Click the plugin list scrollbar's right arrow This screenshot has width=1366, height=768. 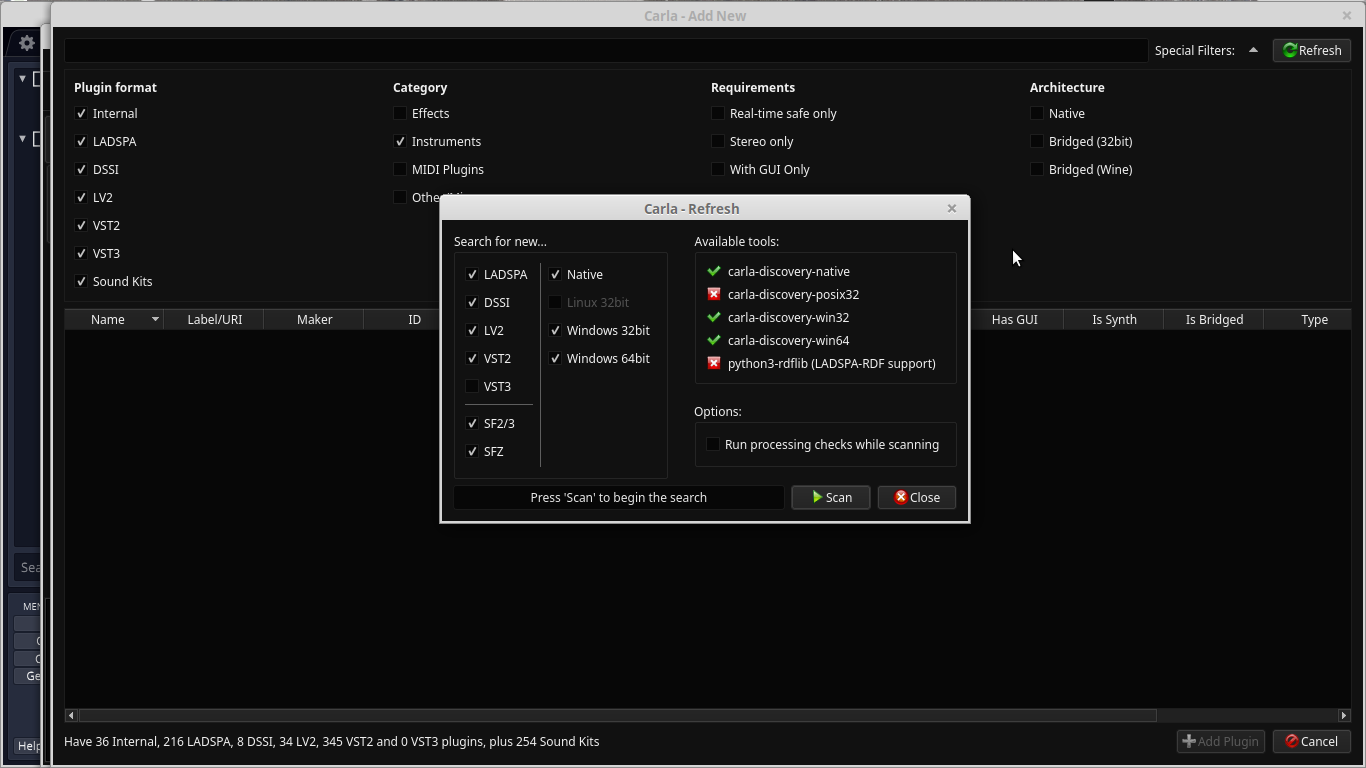click(x=1344, y=715)
